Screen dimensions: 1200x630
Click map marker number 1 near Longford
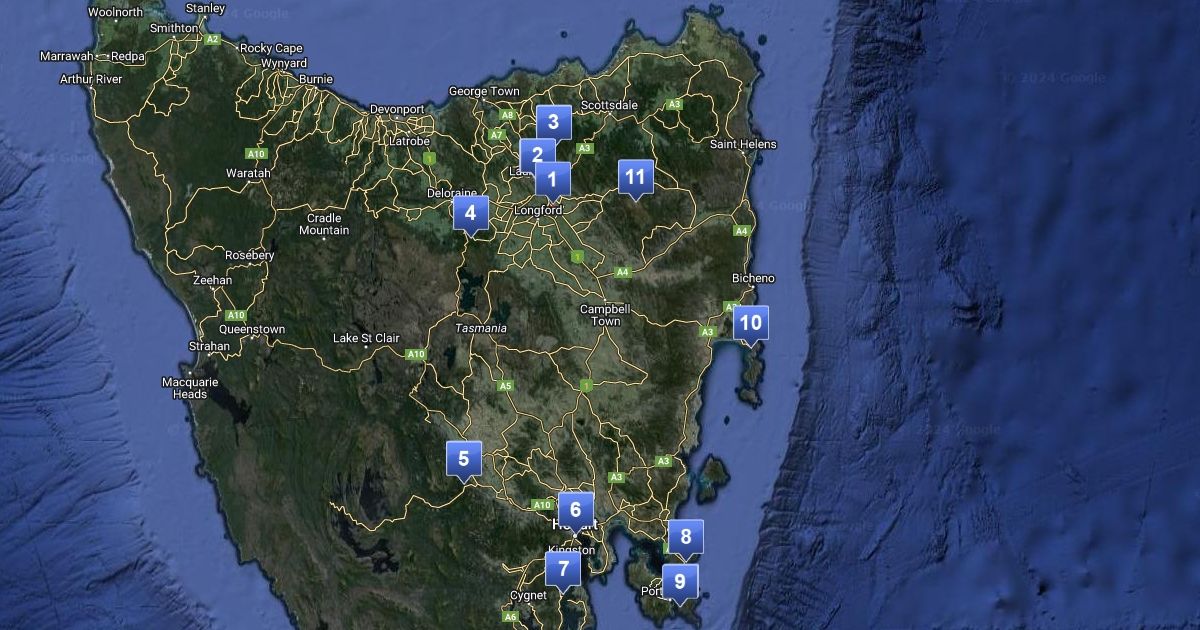coord(553,179)
